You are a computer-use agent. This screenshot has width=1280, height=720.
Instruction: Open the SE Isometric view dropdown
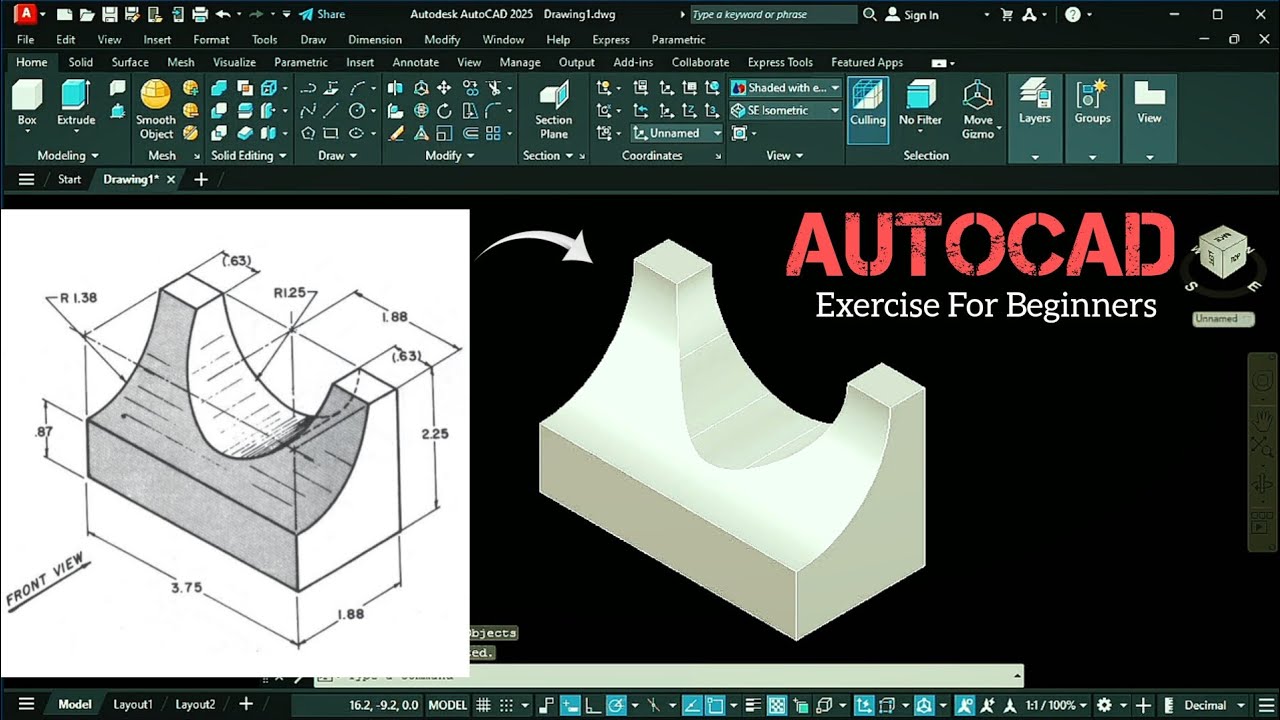(785, 110)
